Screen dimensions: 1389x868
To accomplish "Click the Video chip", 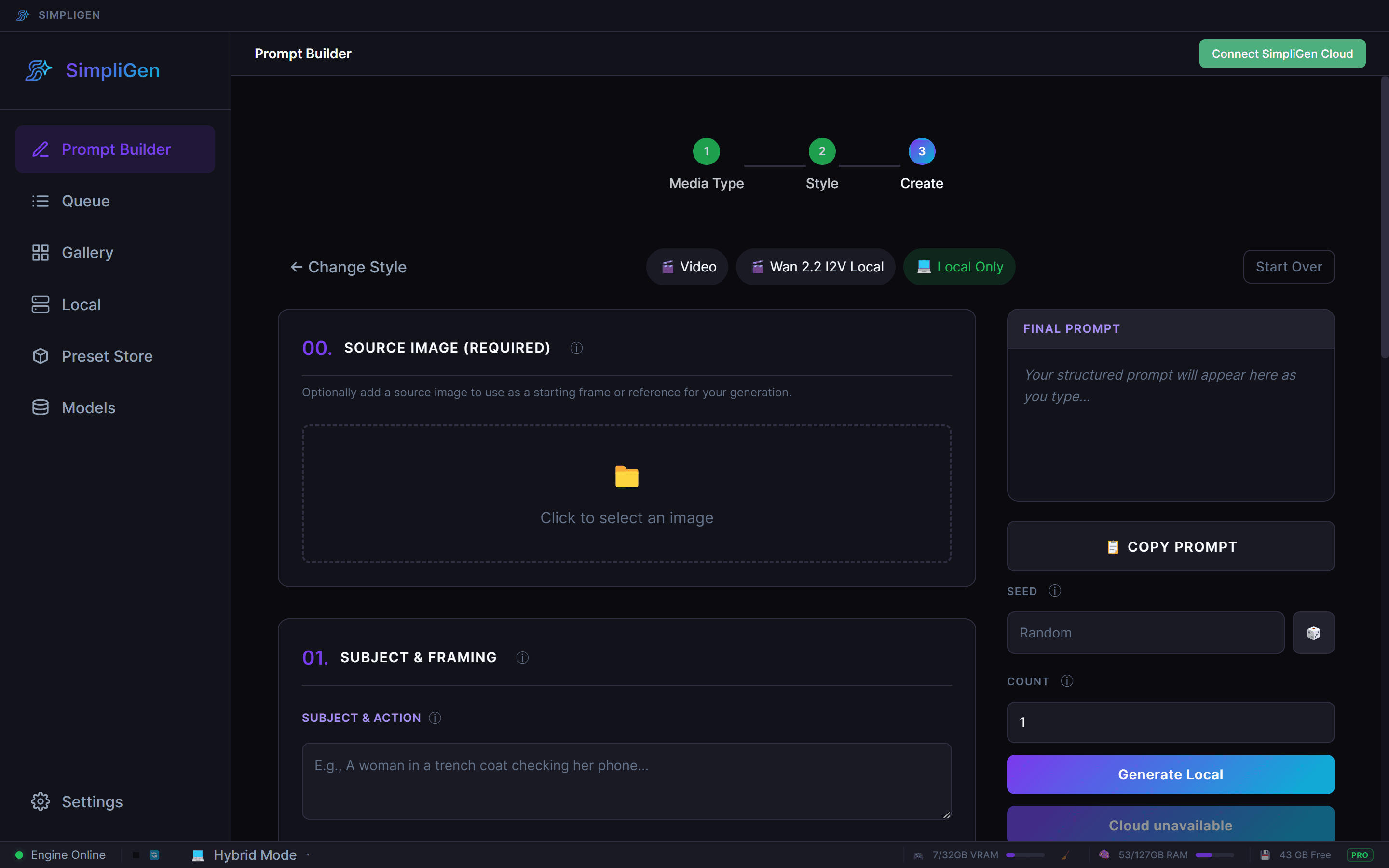I will click(687, 267).
